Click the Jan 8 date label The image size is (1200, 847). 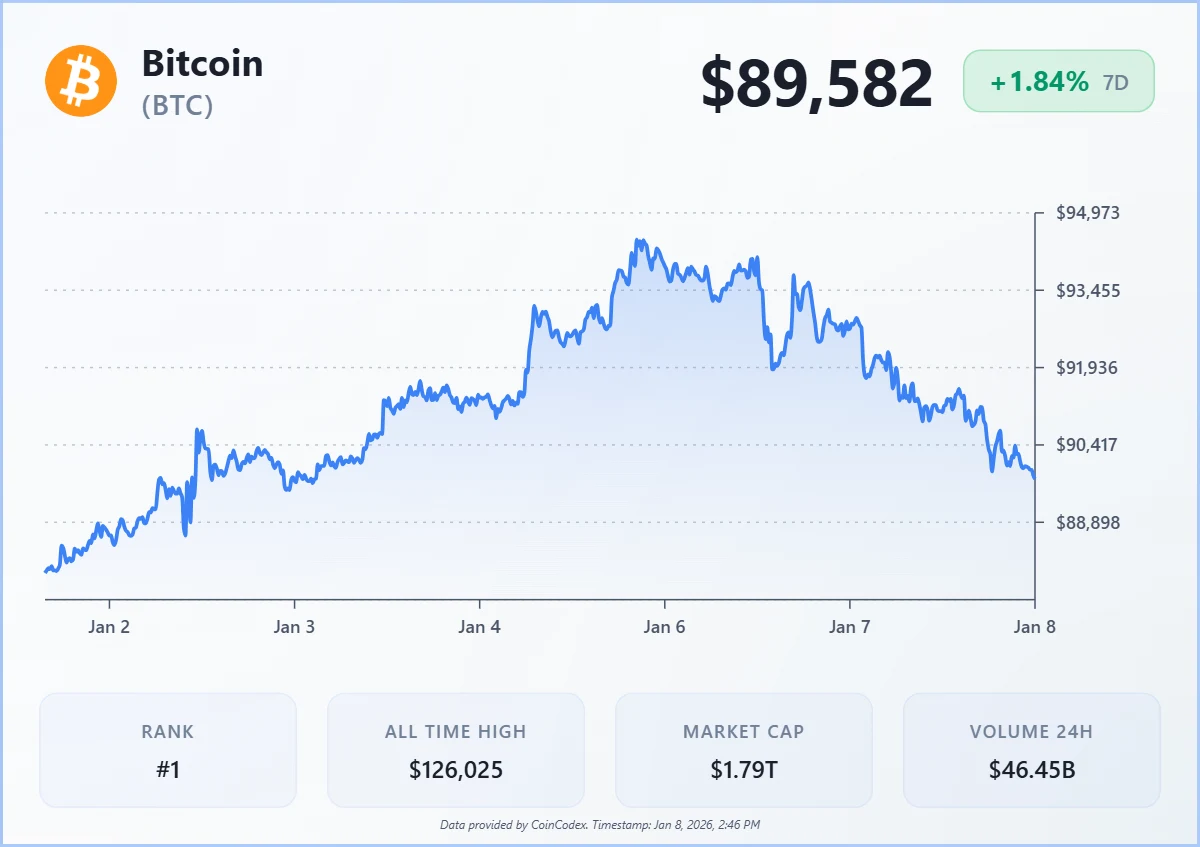1034,627
